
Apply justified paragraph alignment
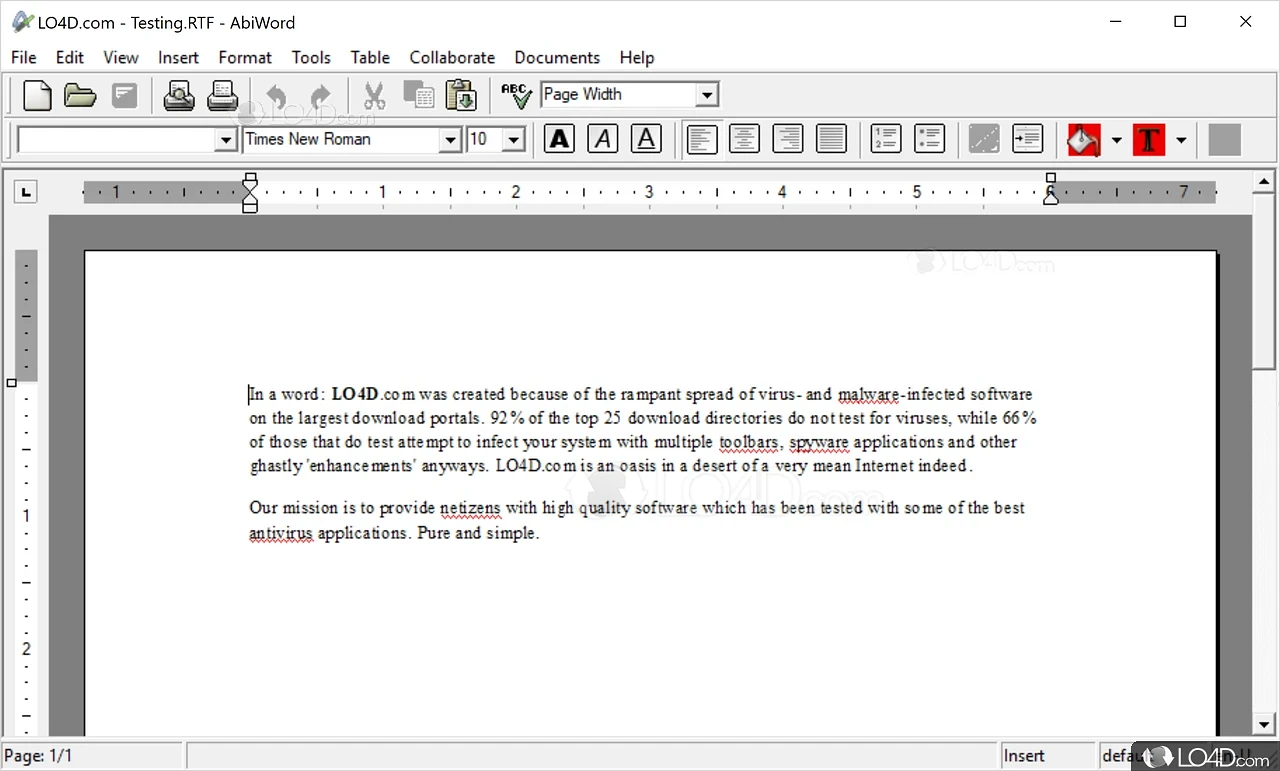point(831,139)
